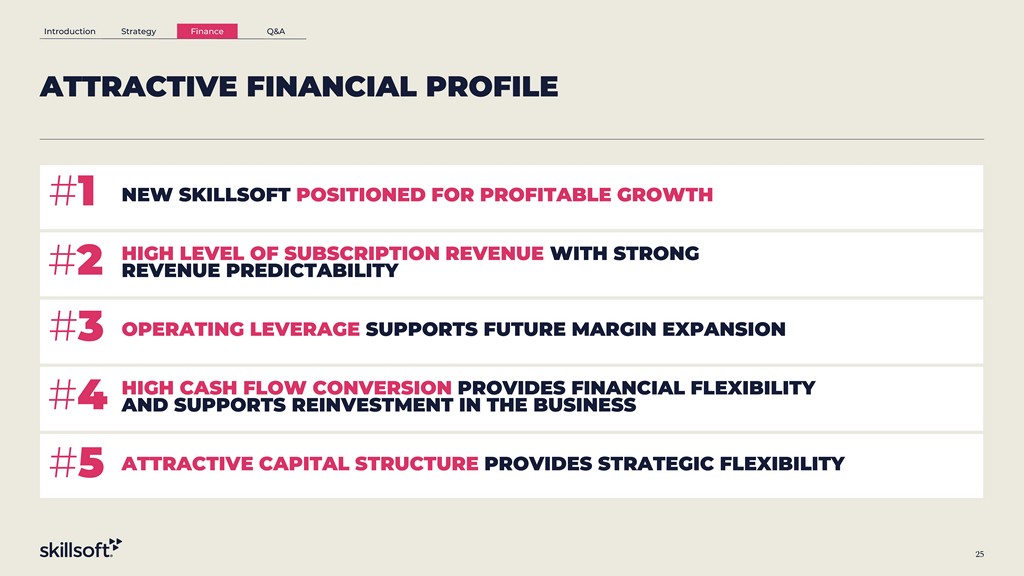1024x576 pixels.
Task: Switch to the Strategy tab
Action: pos(138,32)
